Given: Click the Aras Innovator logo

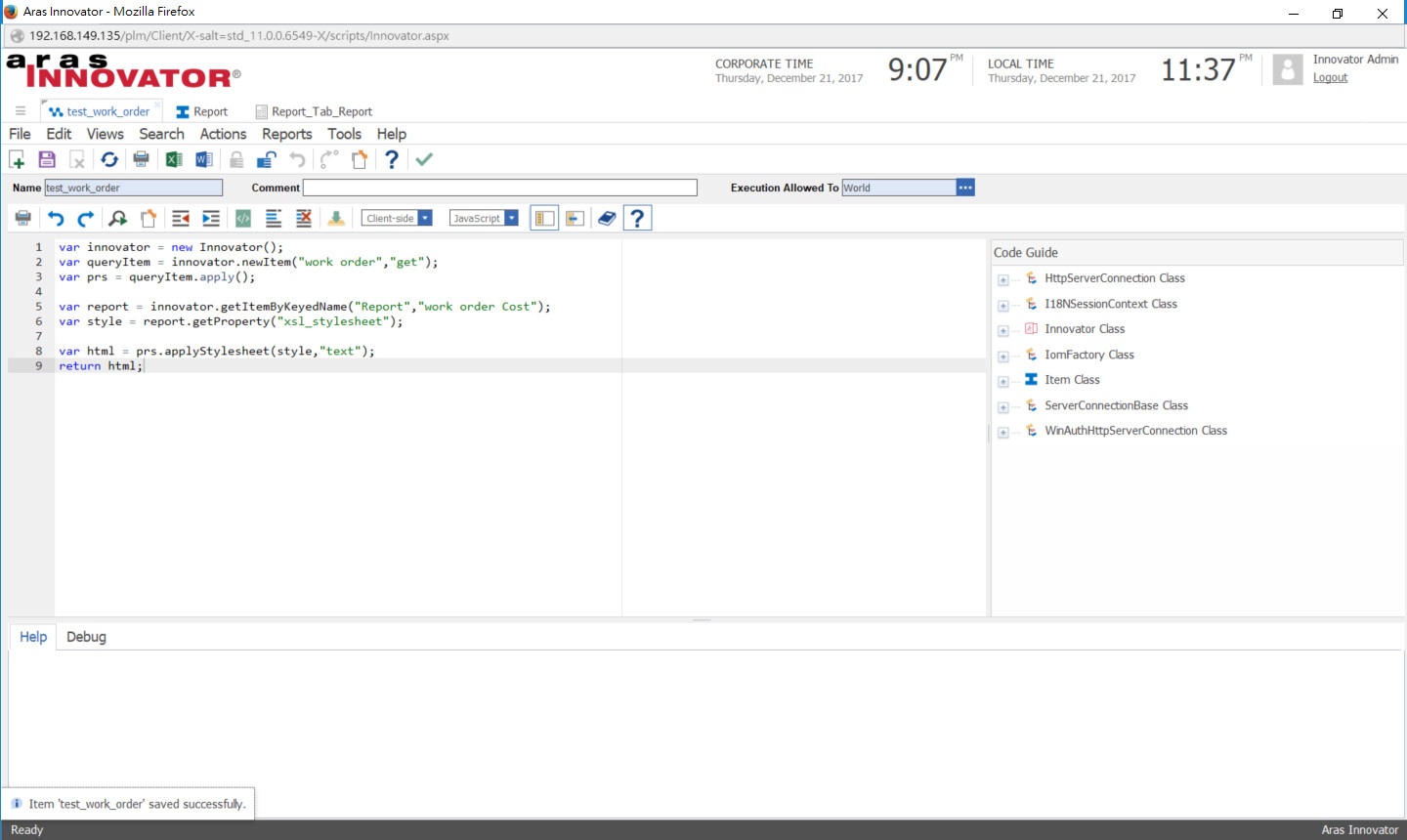Looking at the screenshot, I should (123, 70).
